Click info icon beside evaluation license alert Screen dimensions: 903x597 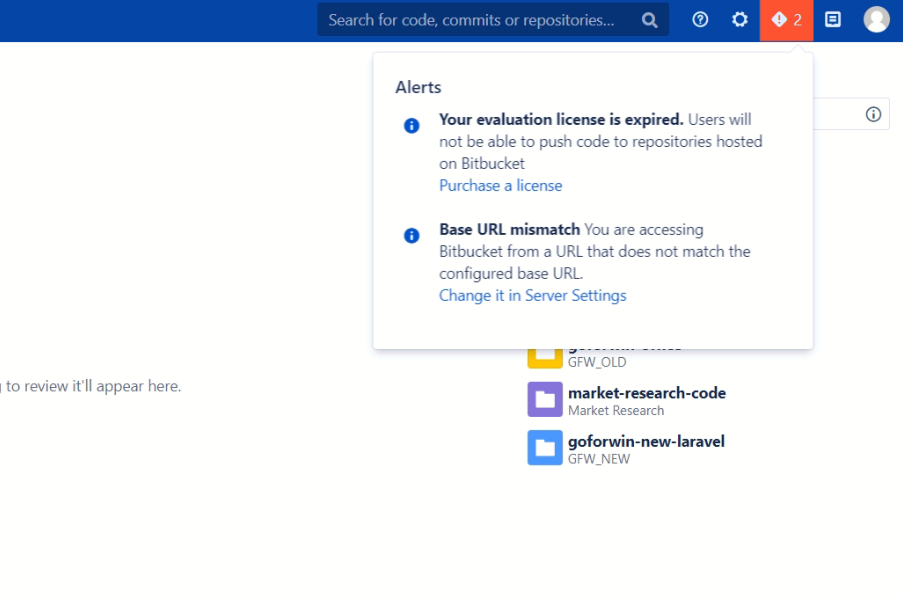[x=411, y=126]
